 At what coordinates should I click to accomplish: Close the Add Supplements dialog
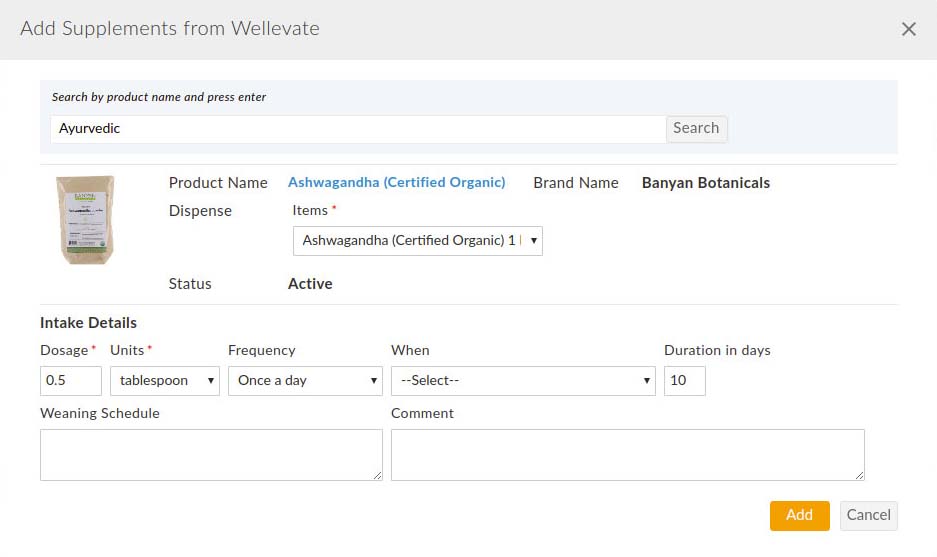click(908, 29)
